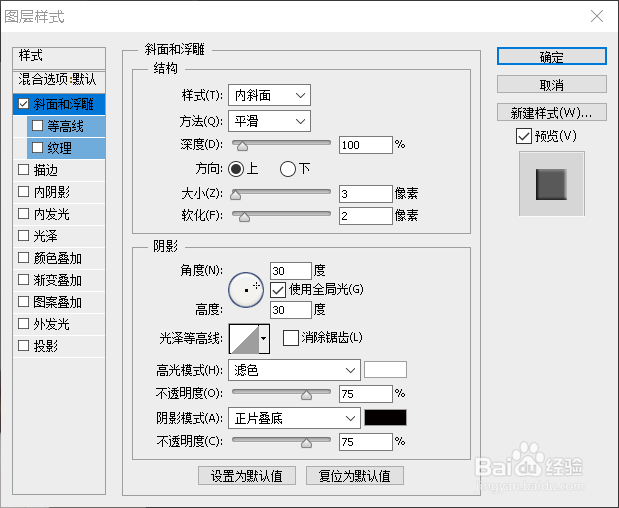The width and height of the screenshot is (619, 508).
Task: Close the 图层样式 dialog
Action: (x=596, y=16)
